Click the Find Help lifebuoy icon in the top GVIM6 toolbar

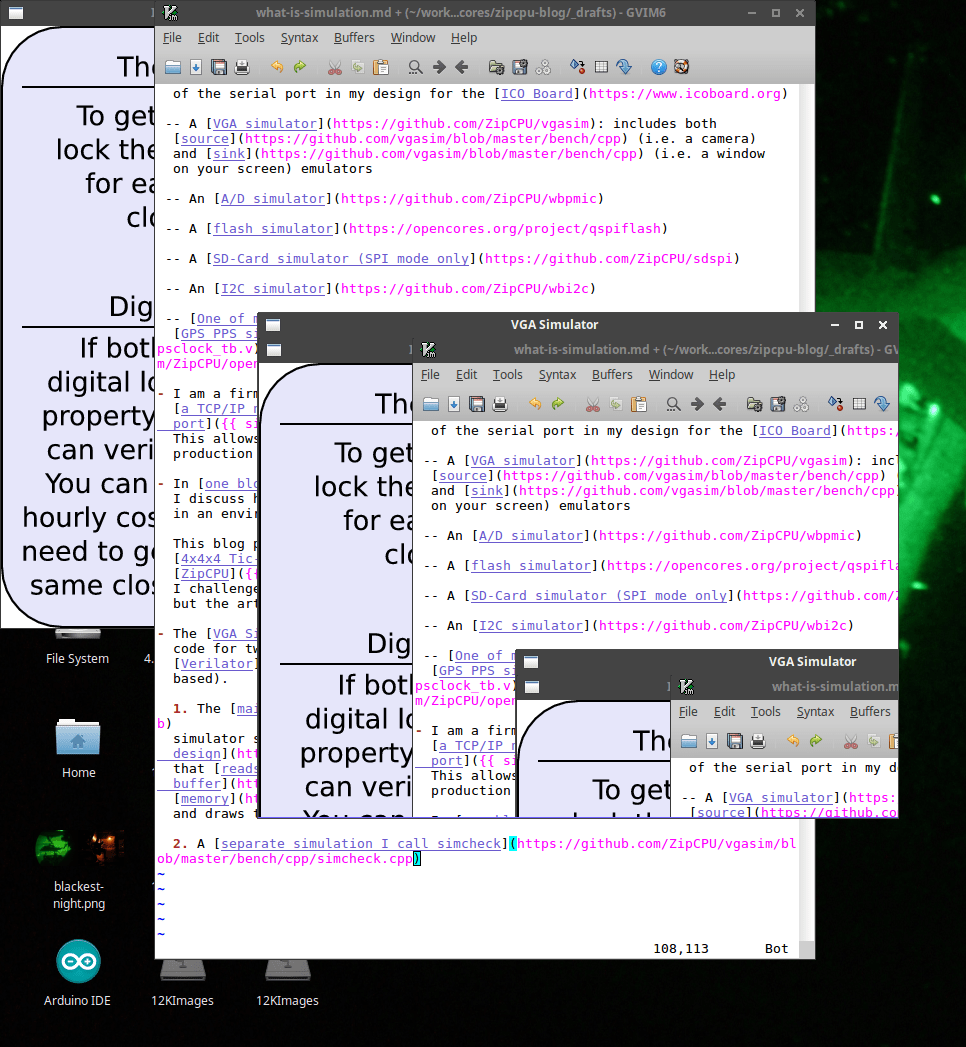click(x=681, y=67)
